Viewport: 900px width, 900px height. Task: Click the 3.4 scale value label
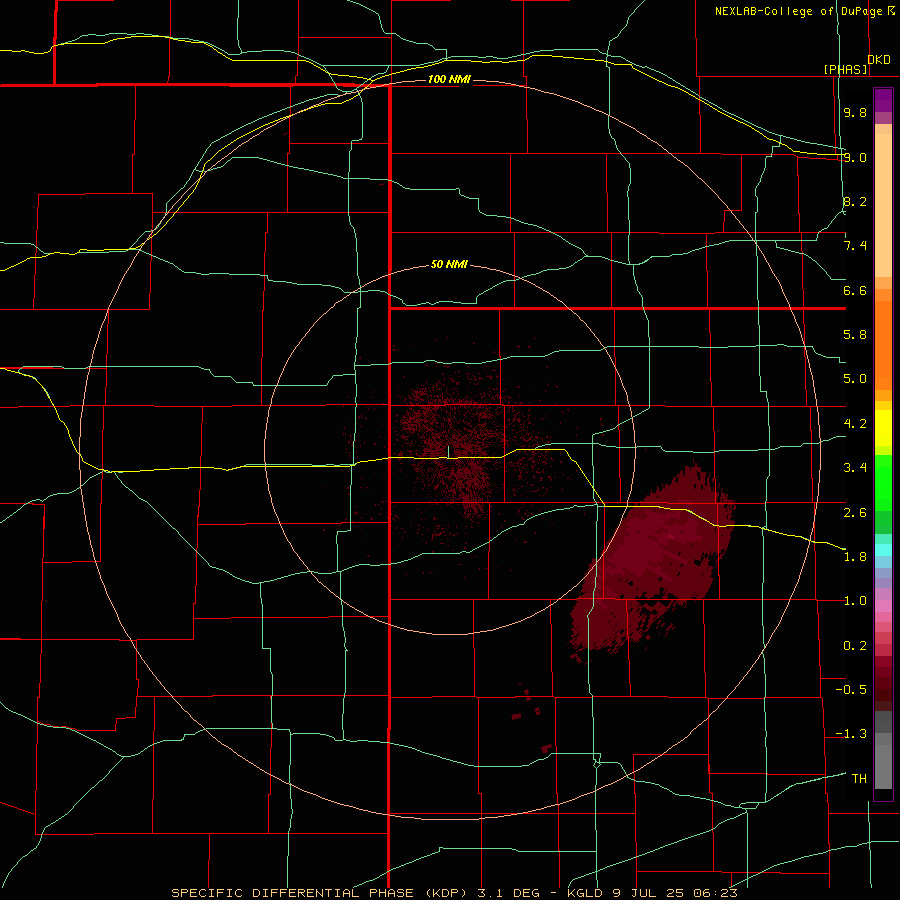pos(855,468)
